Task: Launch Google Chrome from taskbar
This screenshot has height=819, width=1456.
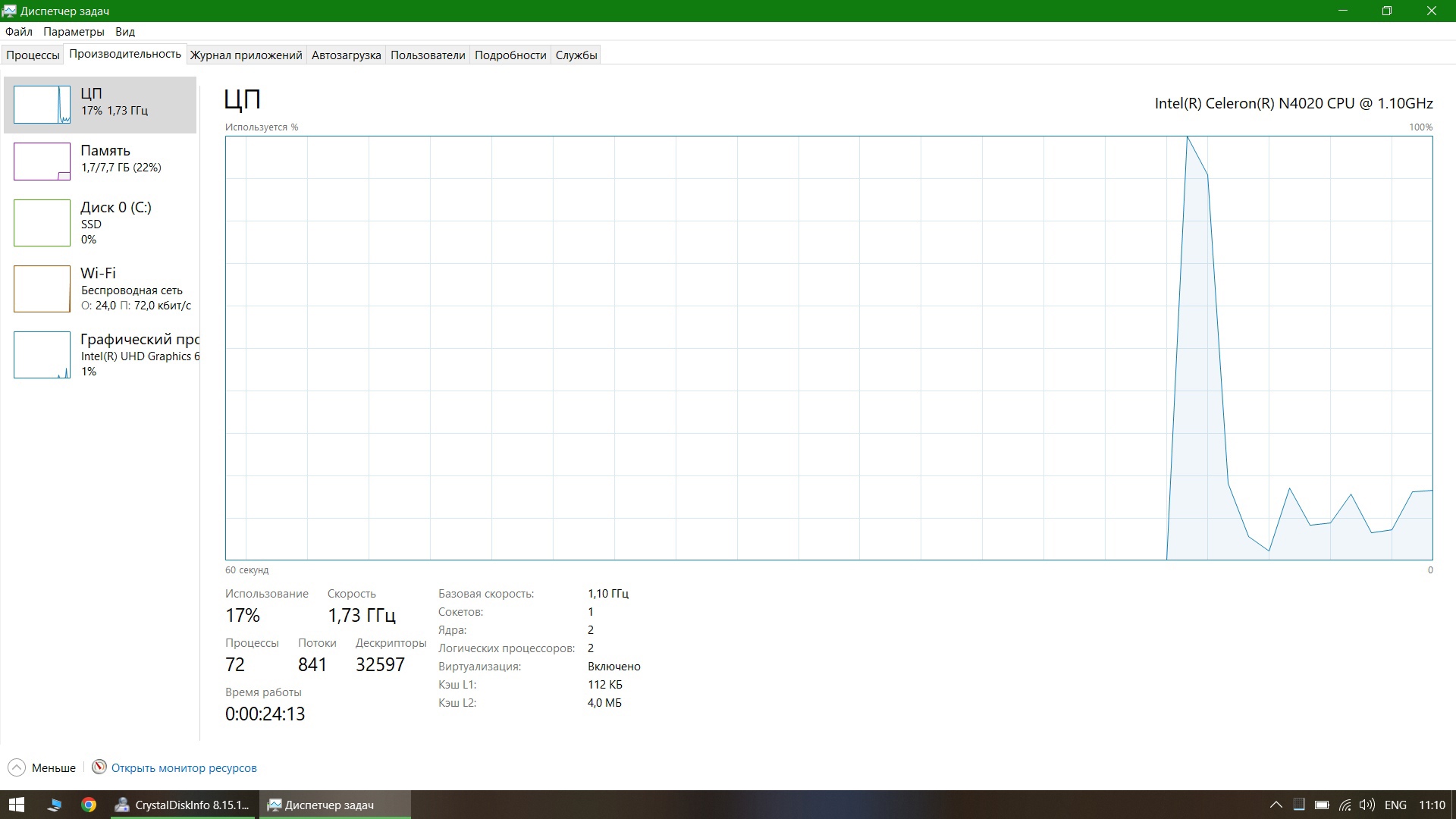Action: coord(89,805)
